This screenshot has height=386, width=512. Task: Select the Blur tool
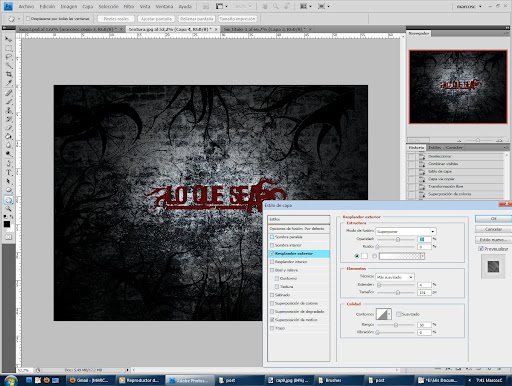point(8,145)
